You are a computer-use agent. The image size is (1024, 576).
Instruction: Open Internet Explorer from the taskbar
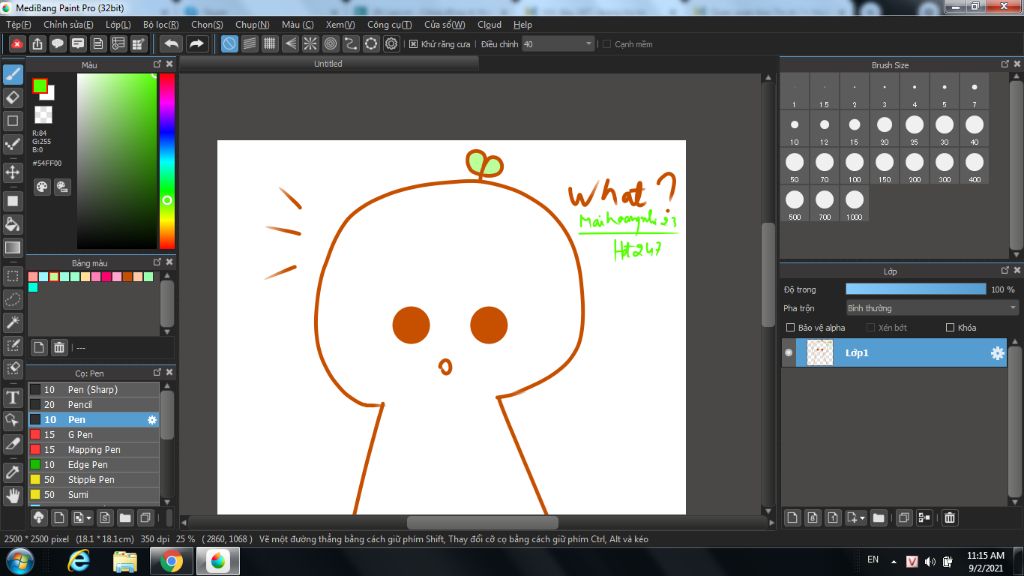point(79,562)
